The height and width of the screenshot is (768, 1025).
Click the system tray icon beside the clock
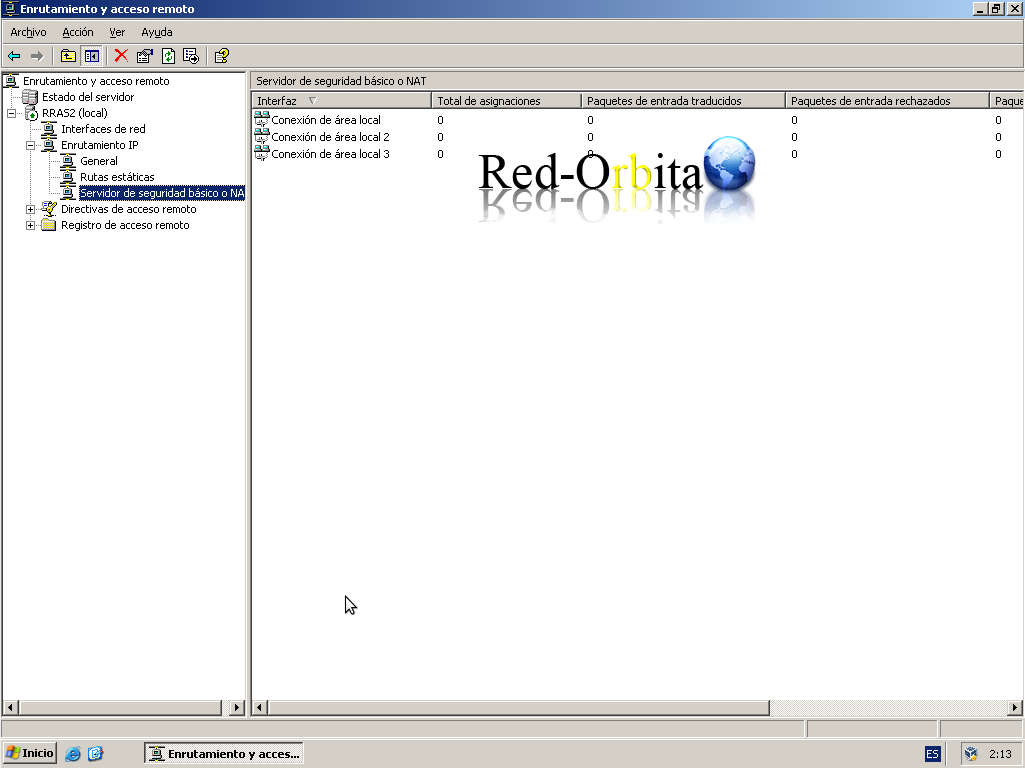point(971,754)
